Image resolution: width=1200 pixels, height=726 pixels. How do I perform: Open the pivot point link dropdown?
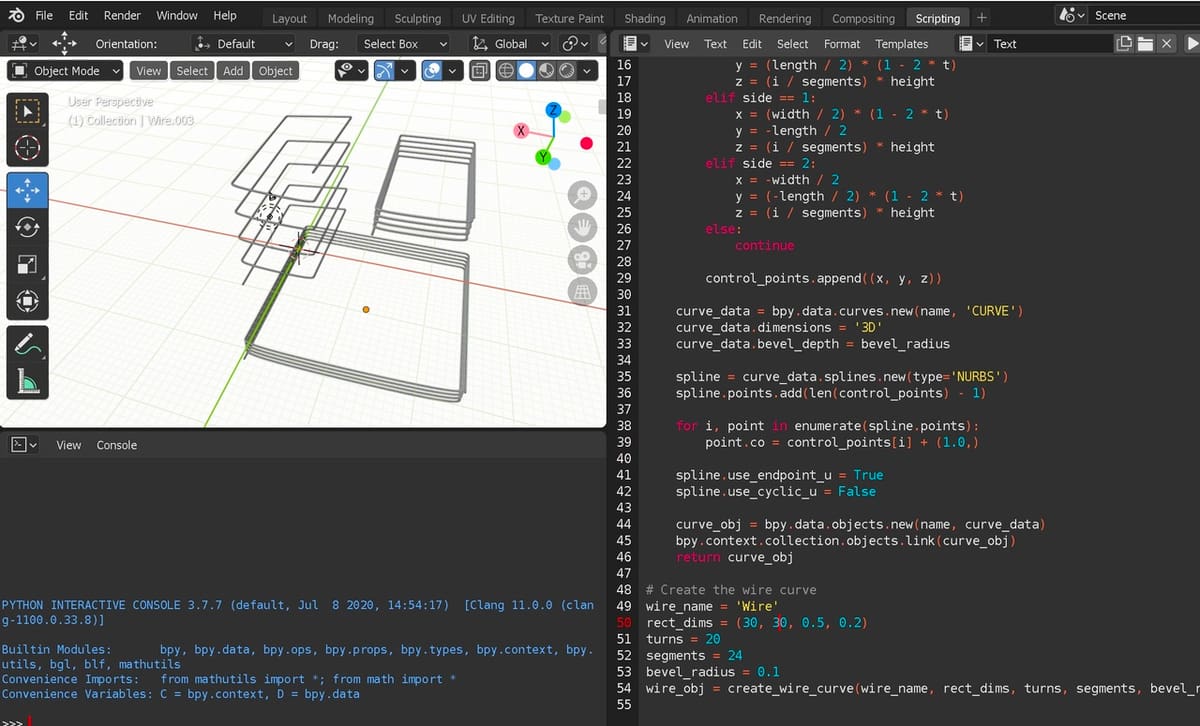pyautogui.click(x=575, y=44)
